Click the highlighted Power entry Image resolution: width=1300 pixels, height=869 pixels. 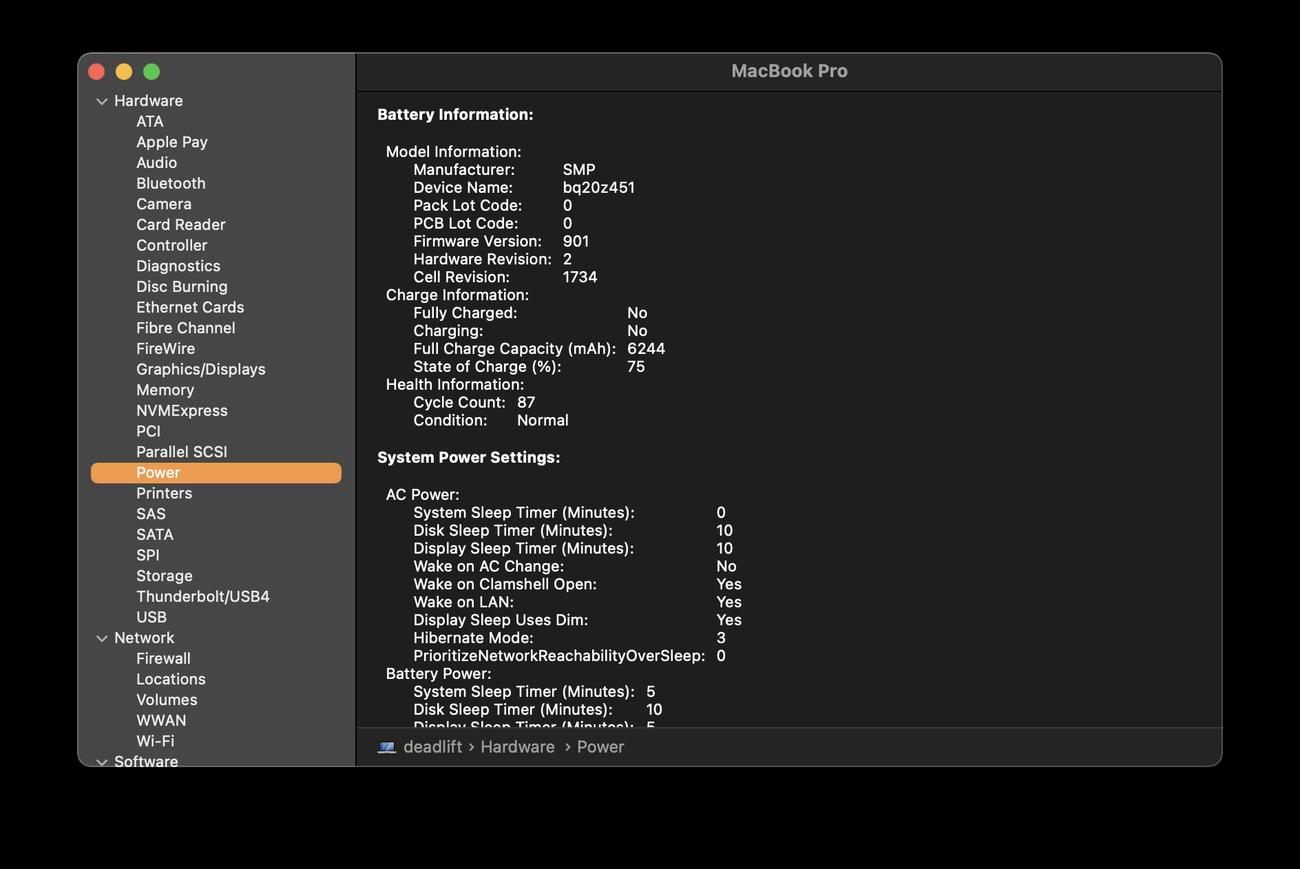pos(216,473)
